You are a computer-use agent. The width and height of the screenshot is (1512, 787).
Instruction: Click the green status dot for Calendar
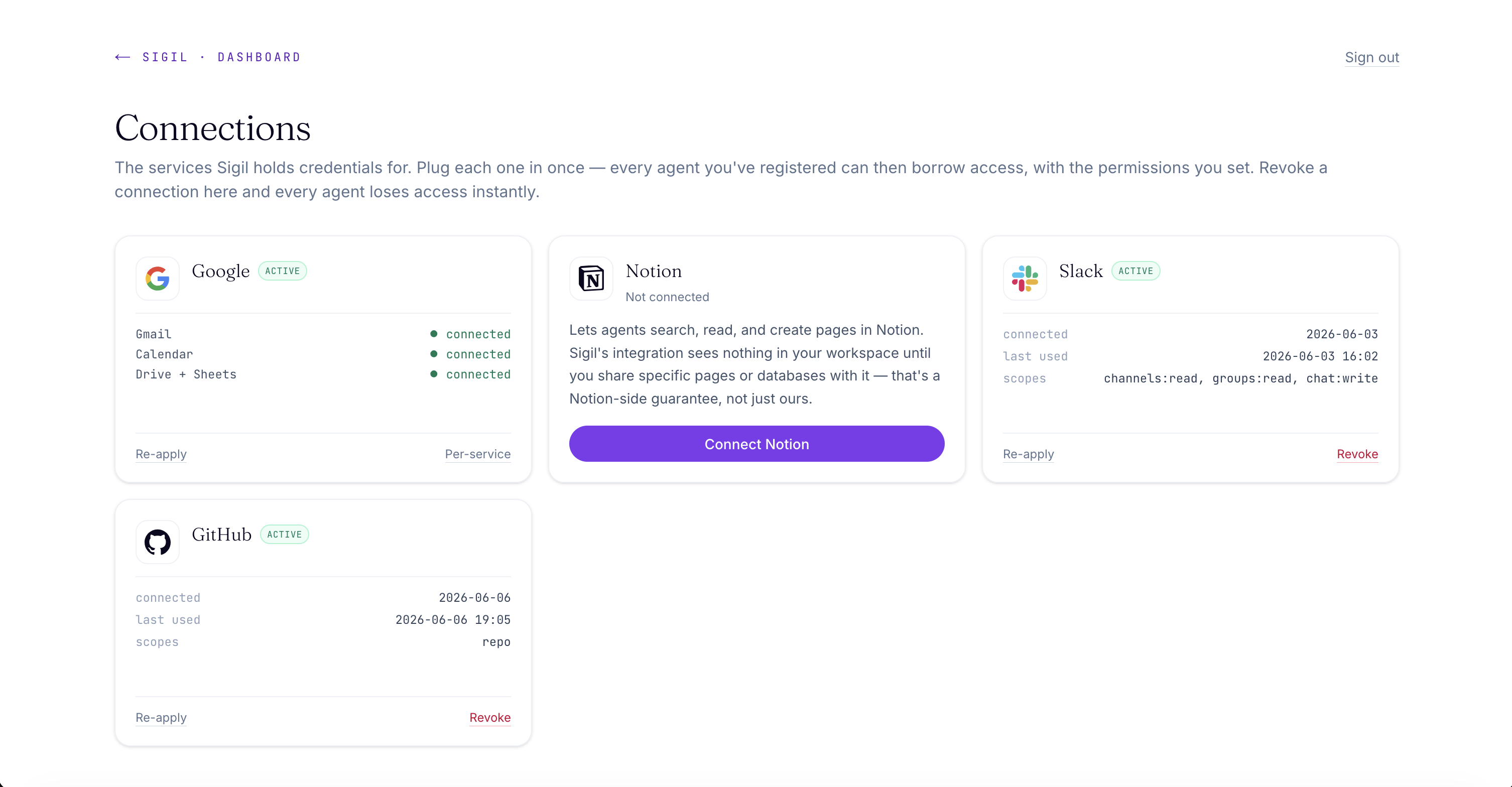(434, 354)
